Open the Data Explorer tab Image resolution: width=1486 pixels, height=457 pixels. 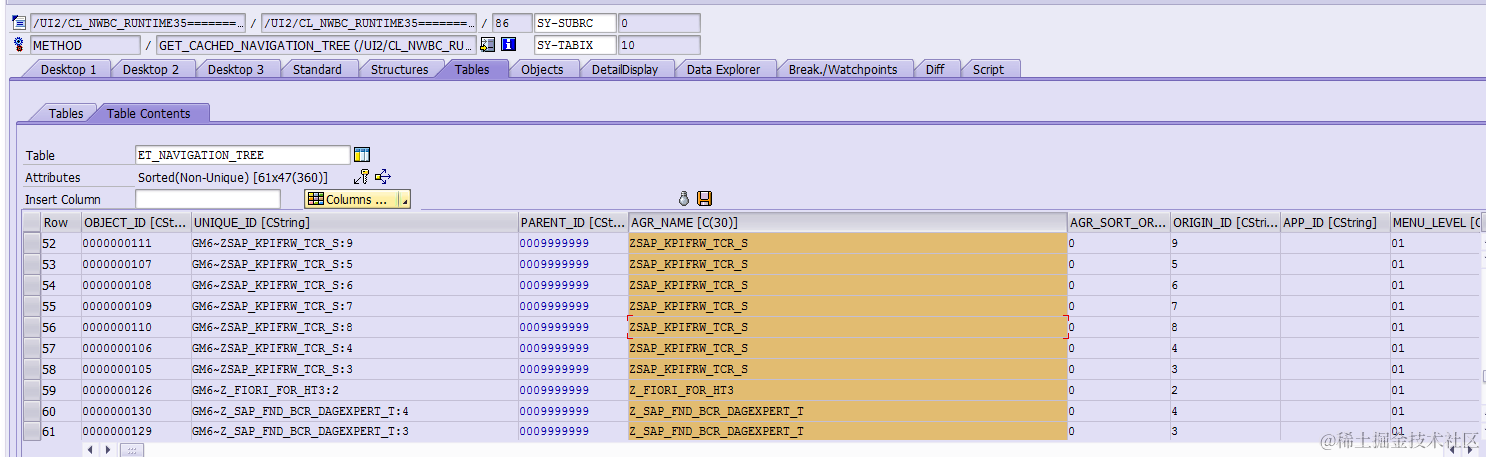(723, 69)
